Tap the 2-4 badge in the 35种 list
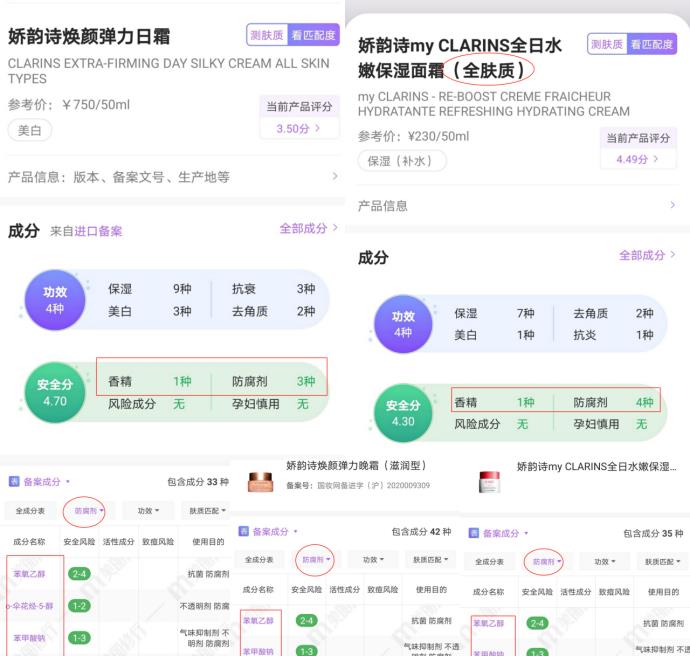690x656 pixels. point(537,623)
